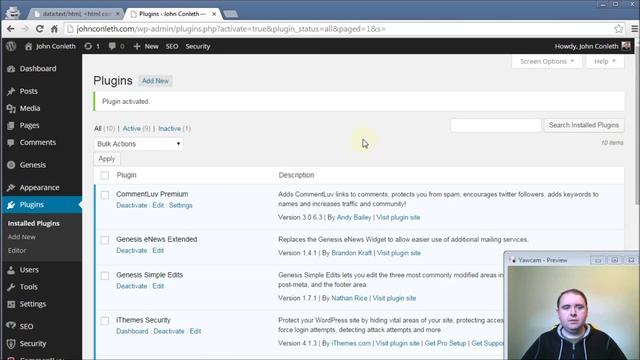Click the plus New icon in admin bar
640x360 pixels.
pyautogui.click(x=137, y=46)
